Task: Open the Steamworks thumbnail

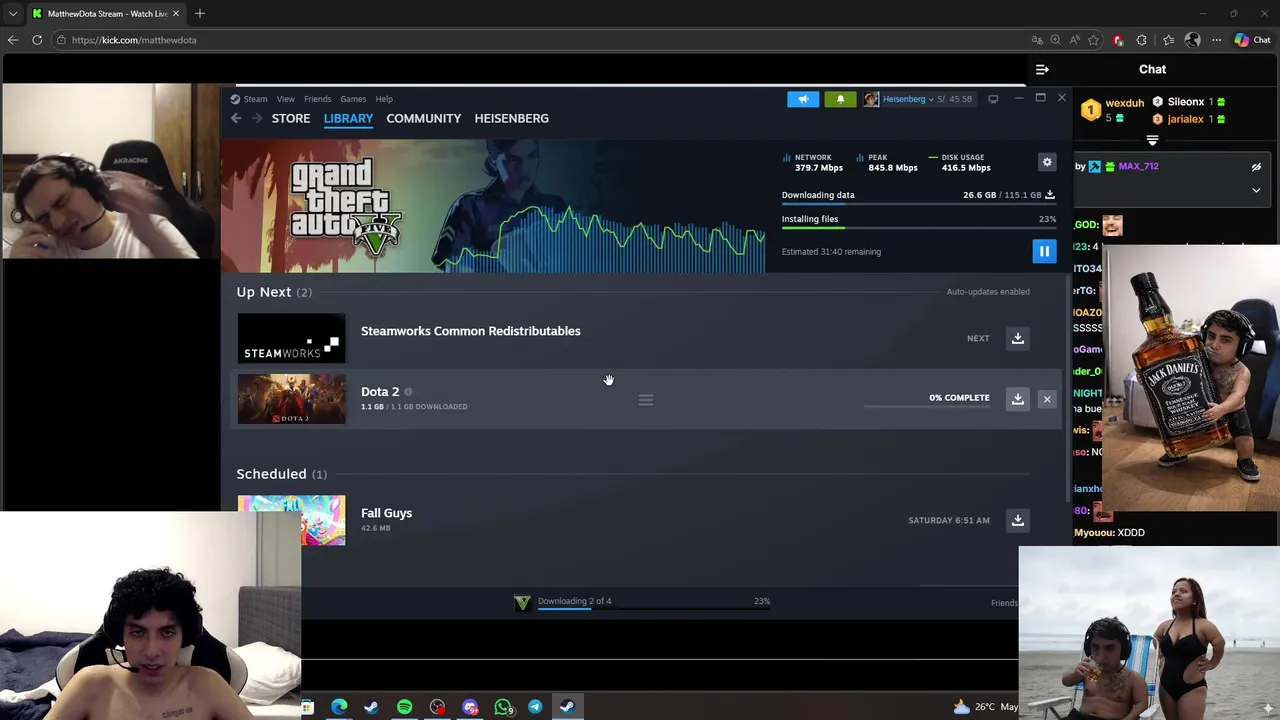Action: pos(291,338)
